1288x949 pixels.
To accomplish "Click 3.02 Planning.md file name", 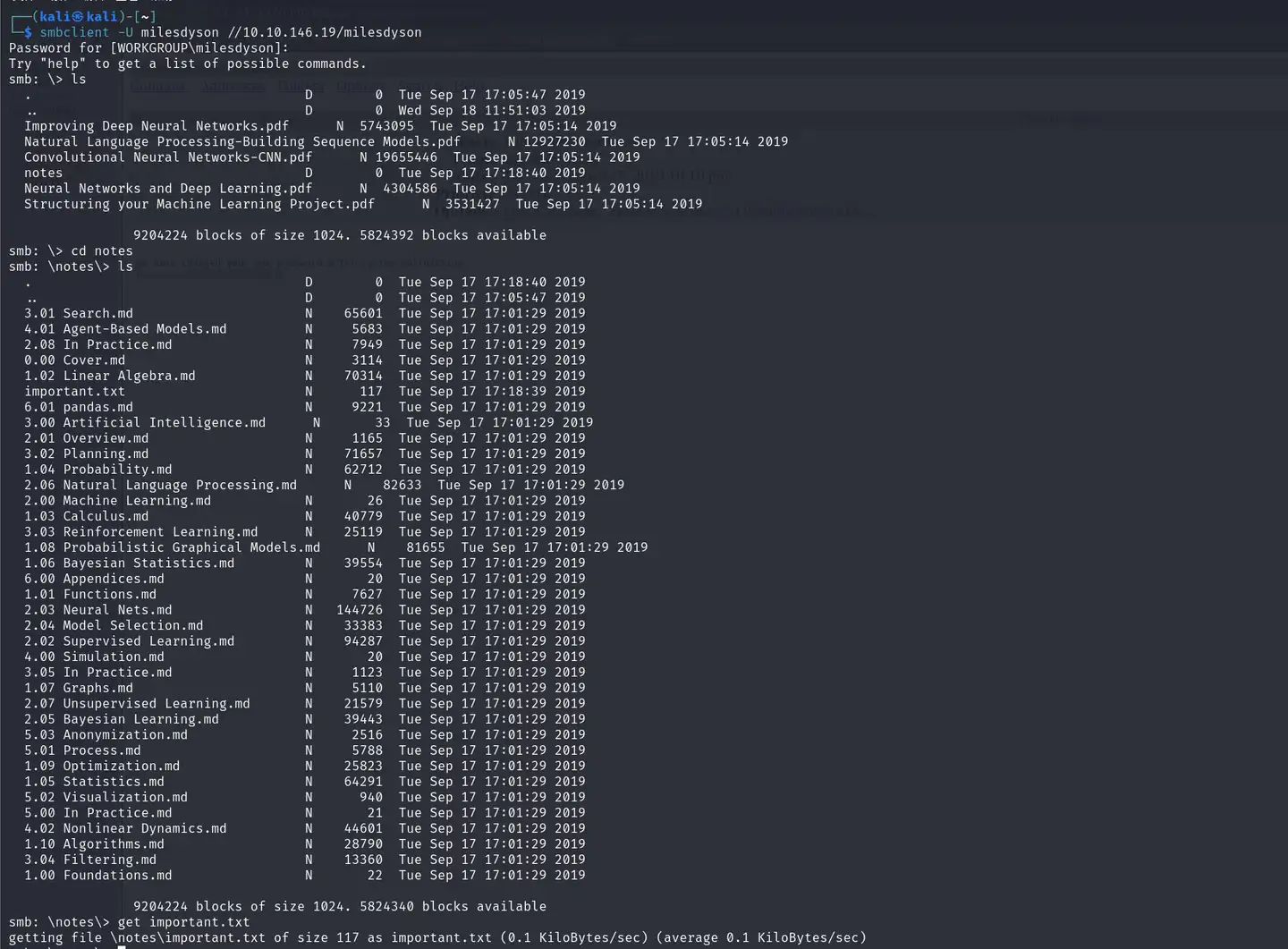I will (87, 454).
